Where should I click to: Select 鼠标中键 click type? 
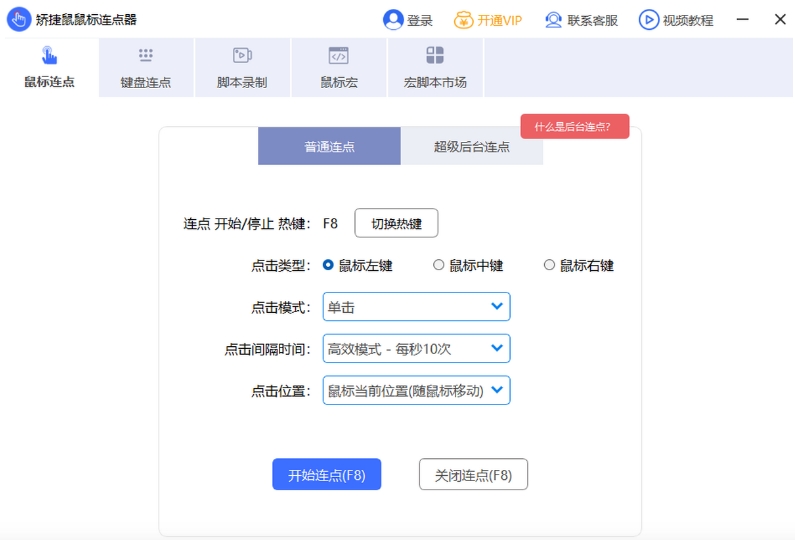pyautogui.click(x=439, y=265)
